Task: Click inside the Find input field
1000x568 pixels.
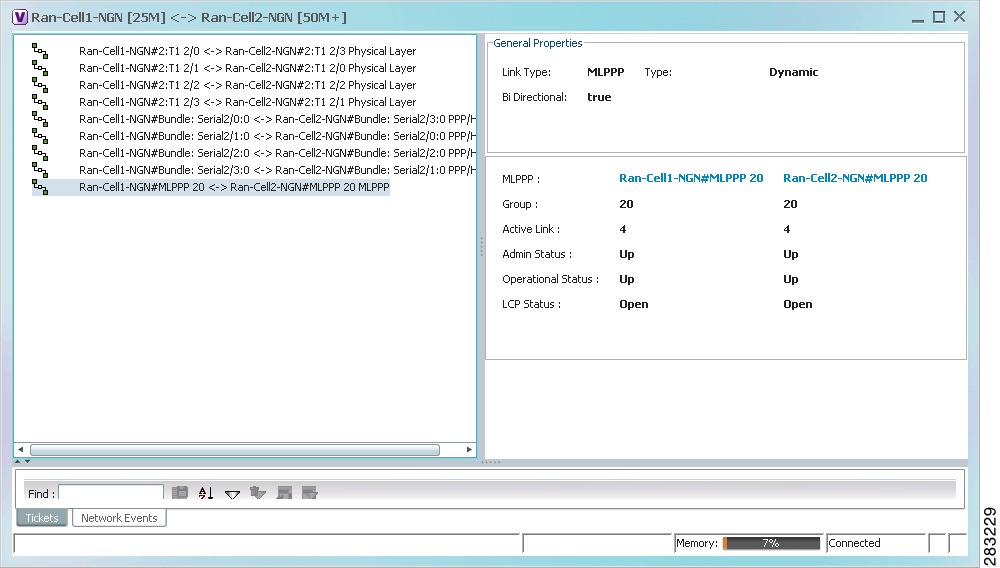Action: pyautogui.click(x=111, y=493)
